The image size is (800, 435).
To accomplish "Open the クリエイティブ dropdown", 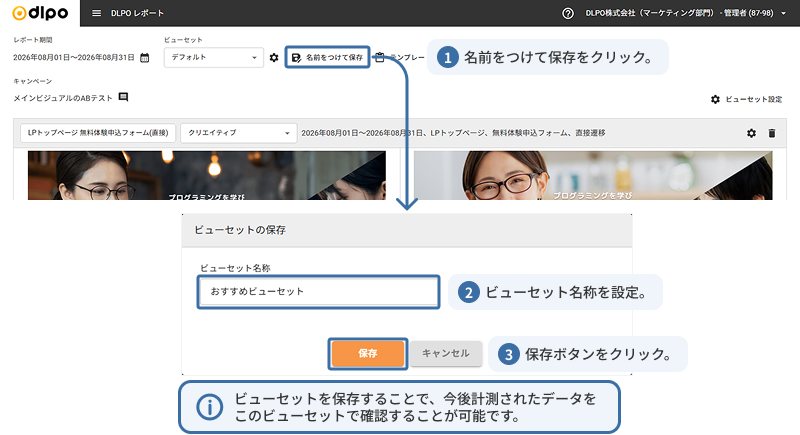I will coord(239,133).
